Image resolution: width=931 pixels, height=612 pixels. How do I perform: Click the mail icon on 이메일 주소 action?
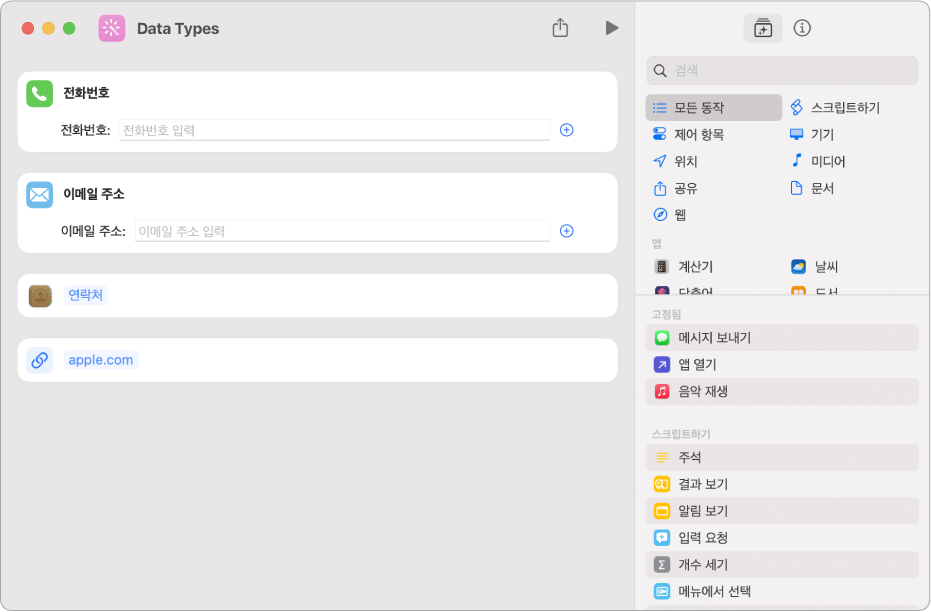[40, 195]
